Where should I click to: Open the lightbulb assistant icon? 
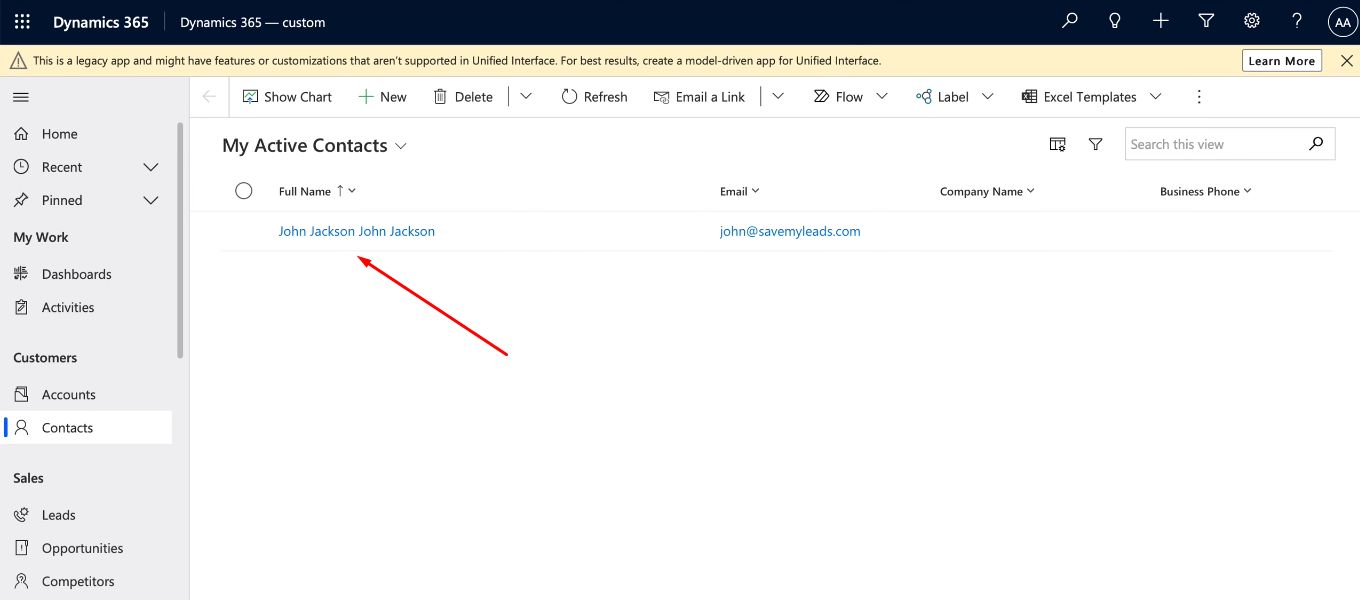pyautogui.click(x=1115, y=21)
